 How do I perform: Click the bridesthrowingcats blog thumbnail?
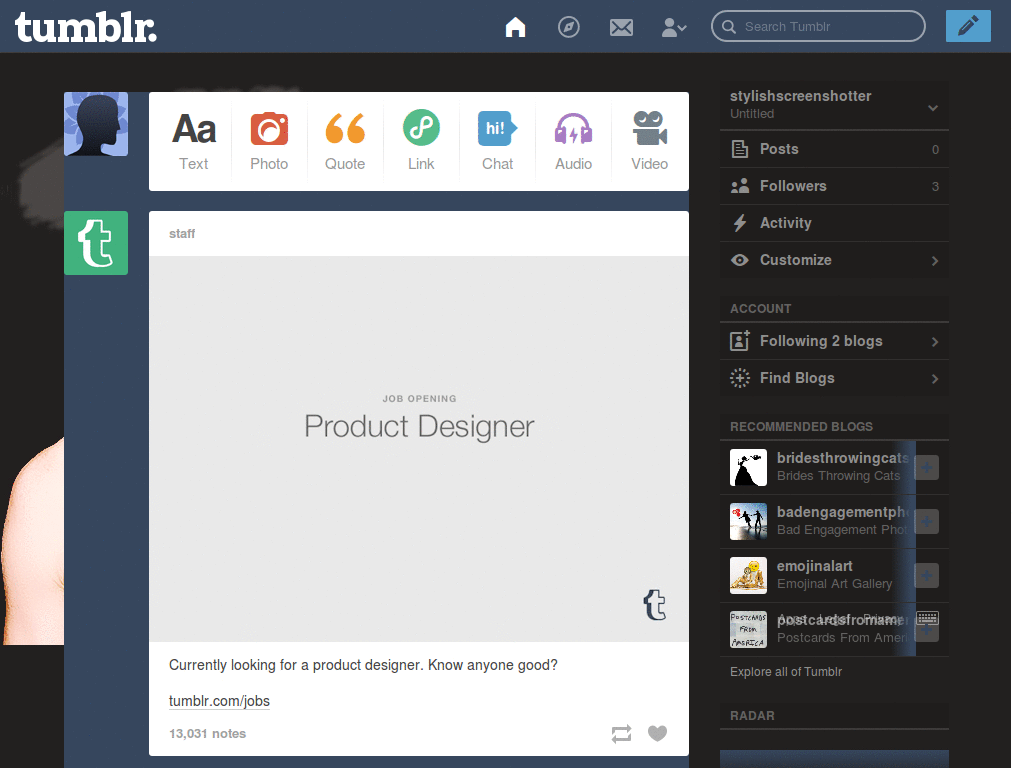click(748, 468)
